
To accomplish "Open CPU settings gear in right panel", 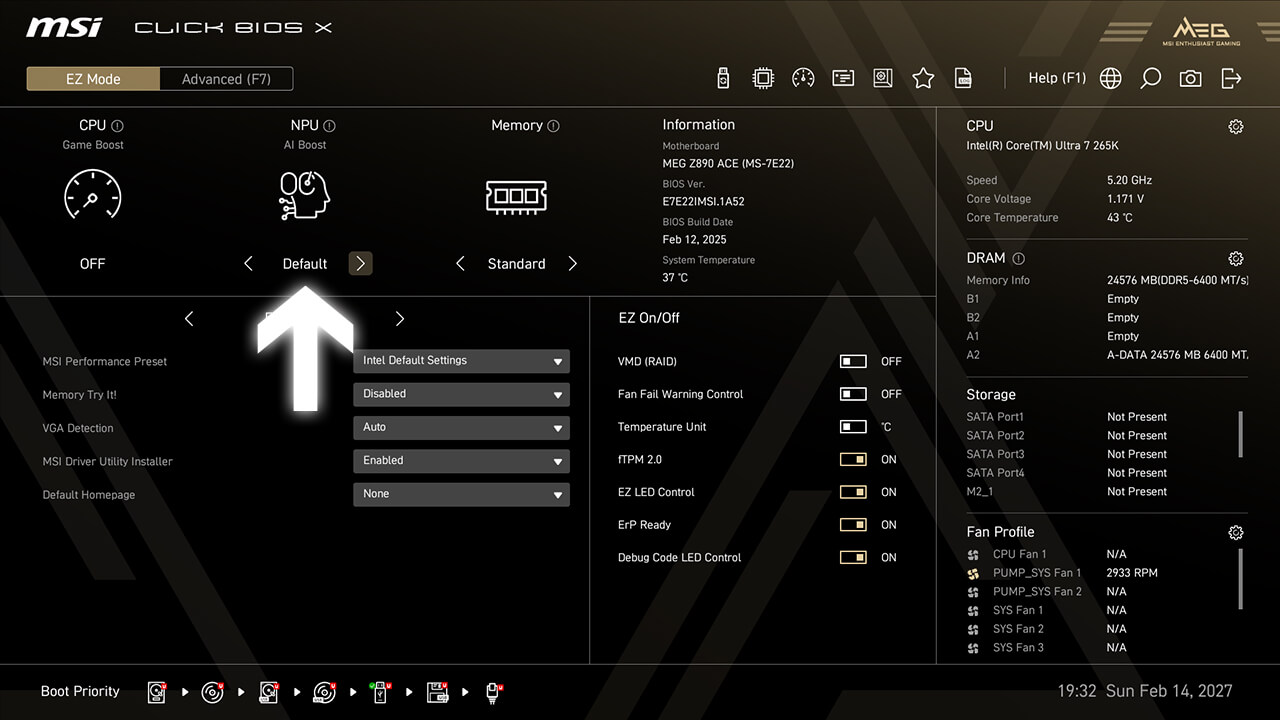I will (1236, 126).
